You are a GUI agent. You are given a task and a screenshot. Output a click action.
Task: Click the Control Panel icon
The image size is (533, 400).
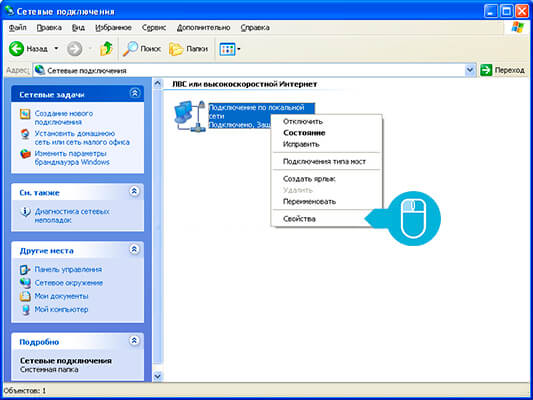tap(25, 270)
